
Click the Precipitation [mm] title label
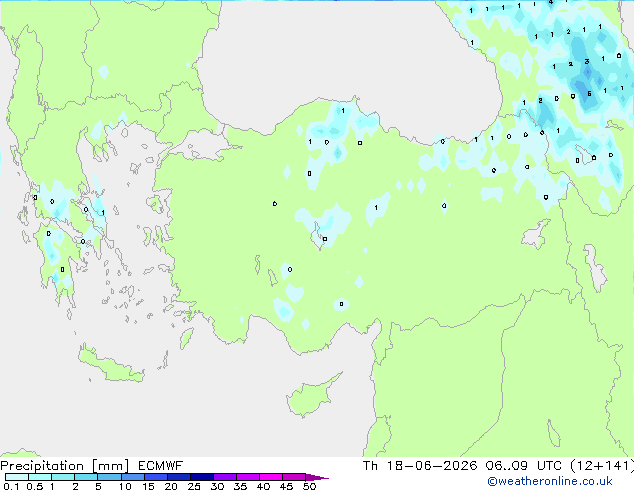tap(65, 466)
